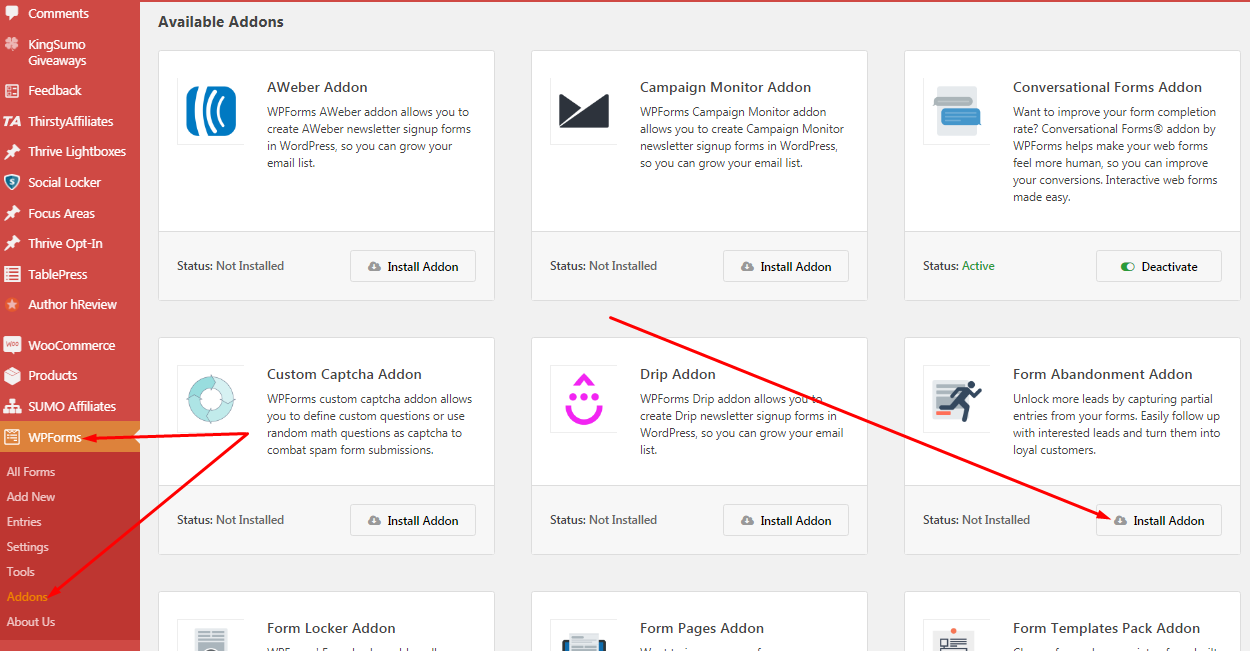Click the Form Abandonment running man icon
This screenshot has height=651, width=1250.
point(957,398)
